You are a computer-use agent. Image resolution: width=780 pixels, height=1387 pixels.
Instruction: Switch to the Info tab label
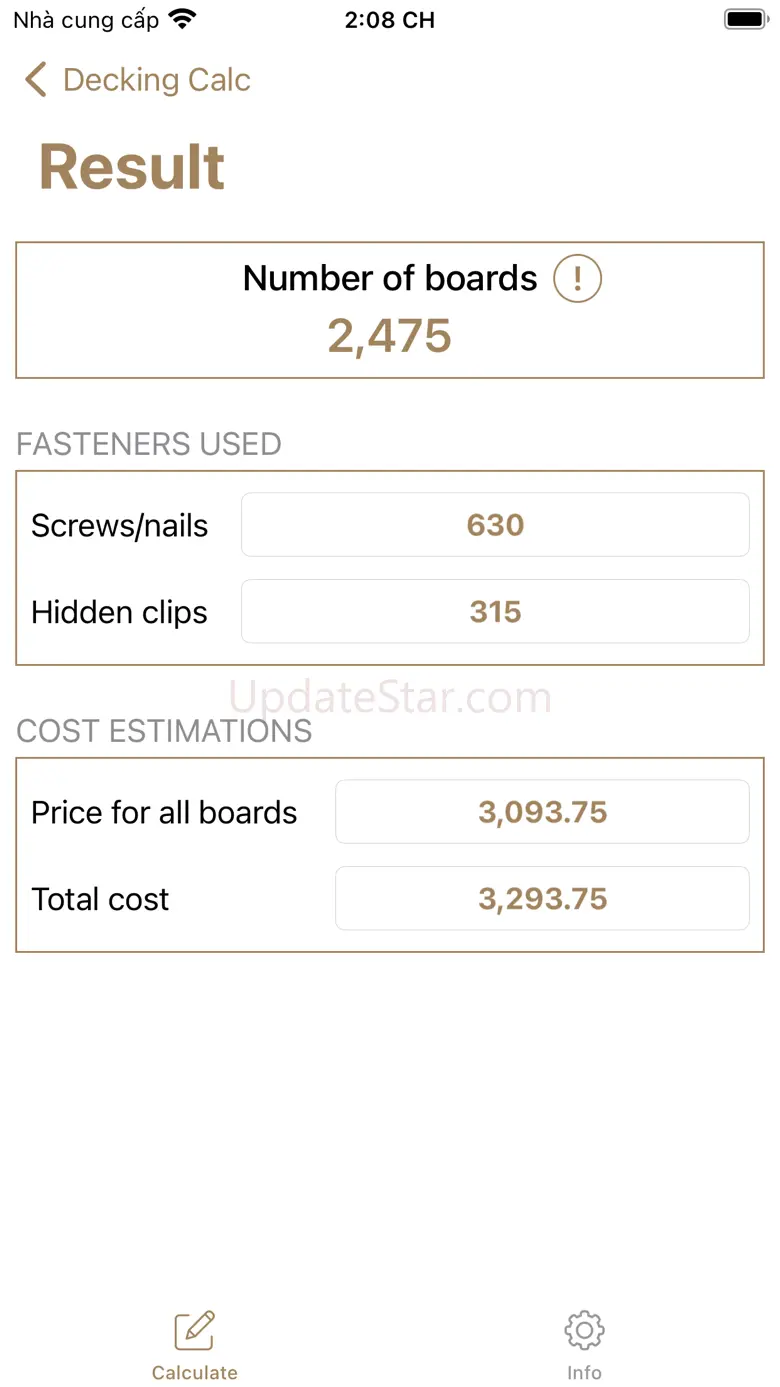pyautogui.click(x=584, y=1373)
